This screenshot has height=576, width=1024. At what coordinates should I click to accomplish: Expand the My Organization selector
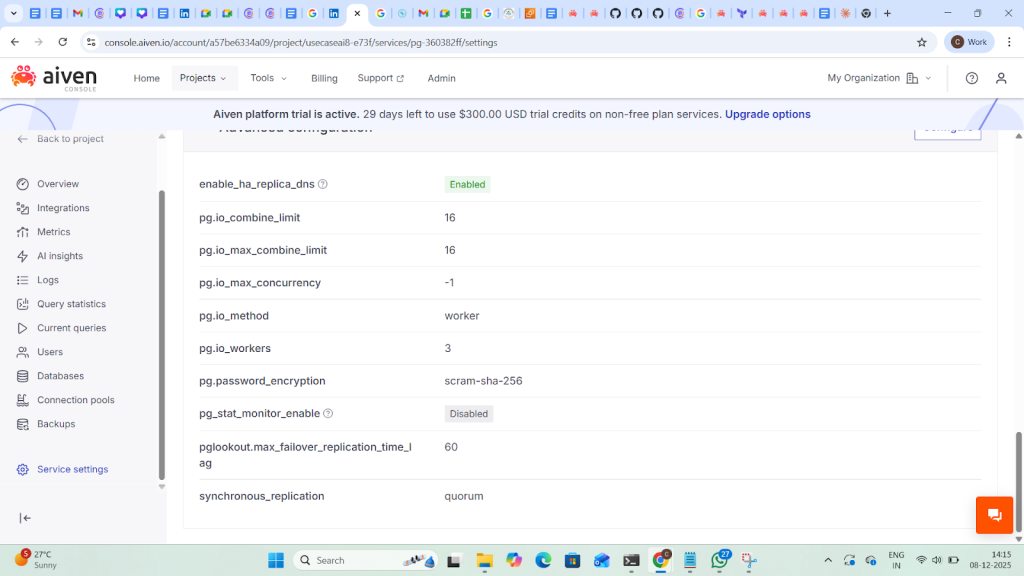879,78
